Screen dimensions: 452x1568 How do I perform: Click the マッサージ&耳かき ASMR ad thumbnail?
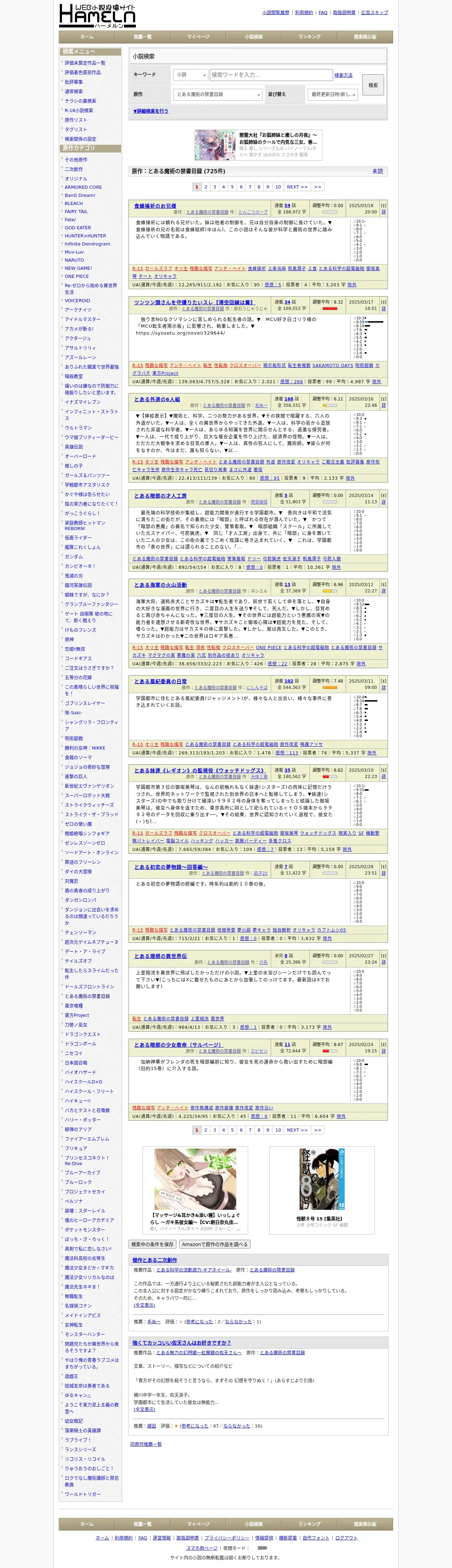pyautogui.click(x=195, y=1178)
